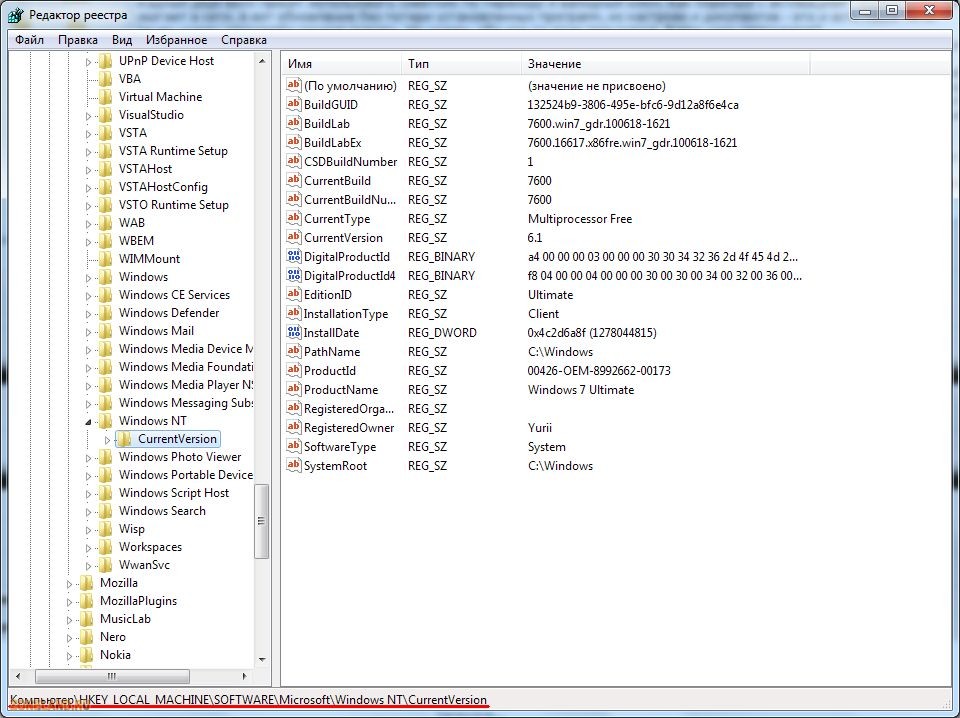
Task: Click the Значение column header
Action: (666, 64)
